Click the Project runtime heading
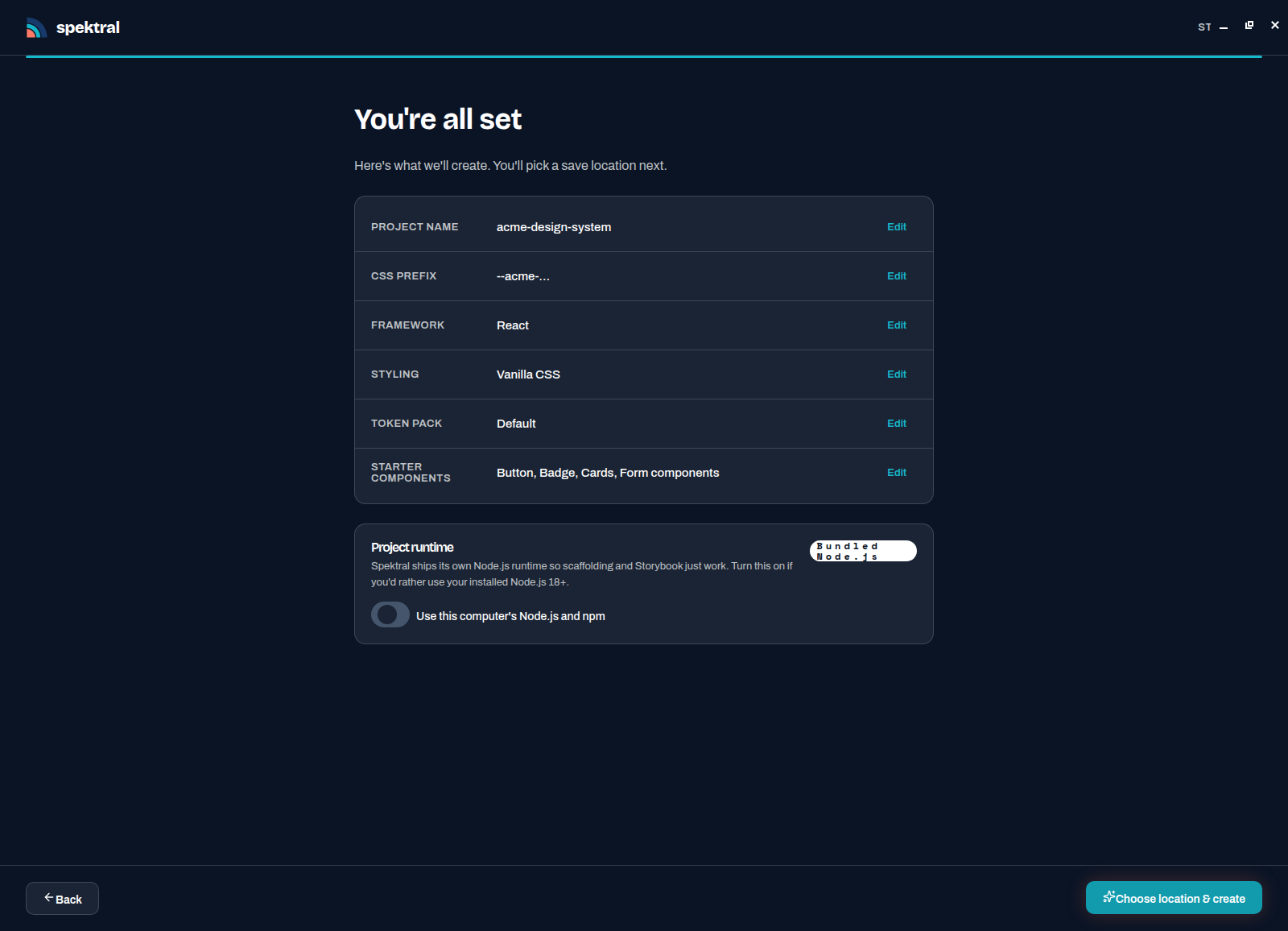The height and width of the screenshot is (931, 1288). tap(412, 548)
